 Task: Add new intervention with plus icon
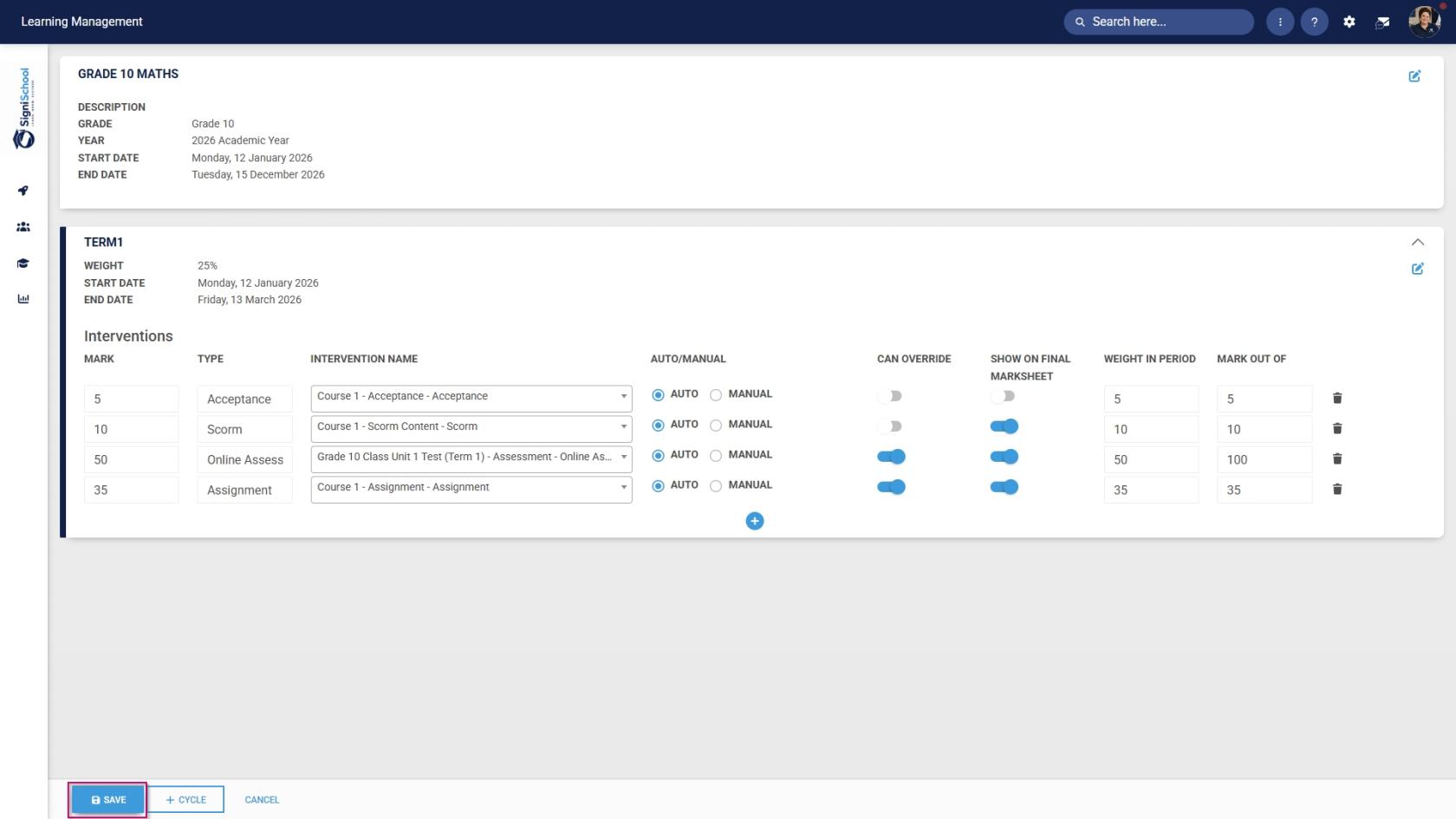(x=755, y=521)
